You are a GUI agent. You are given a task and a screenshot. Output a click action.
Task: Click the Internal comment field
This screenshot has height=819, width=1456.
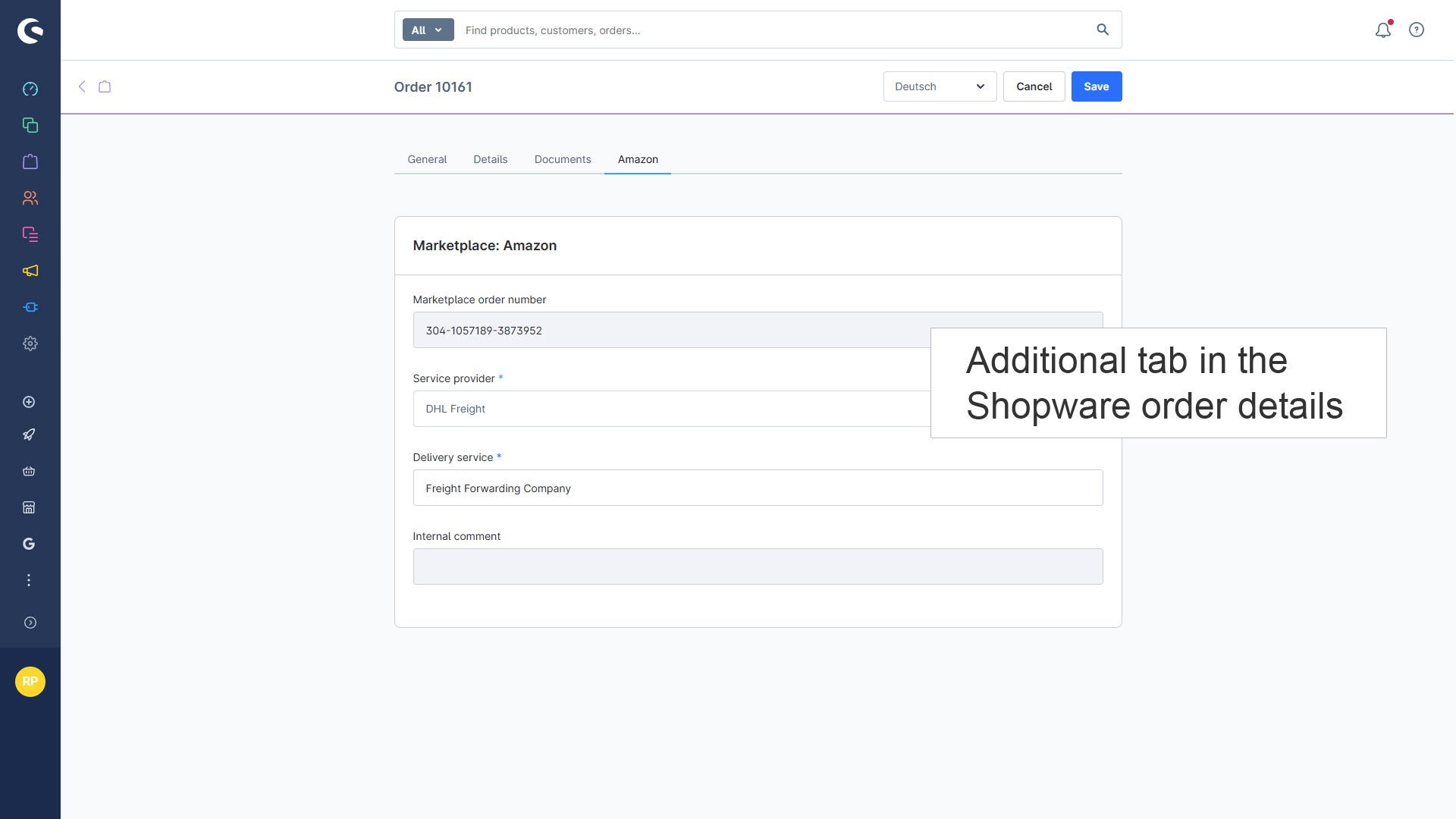tap(758, 566)
